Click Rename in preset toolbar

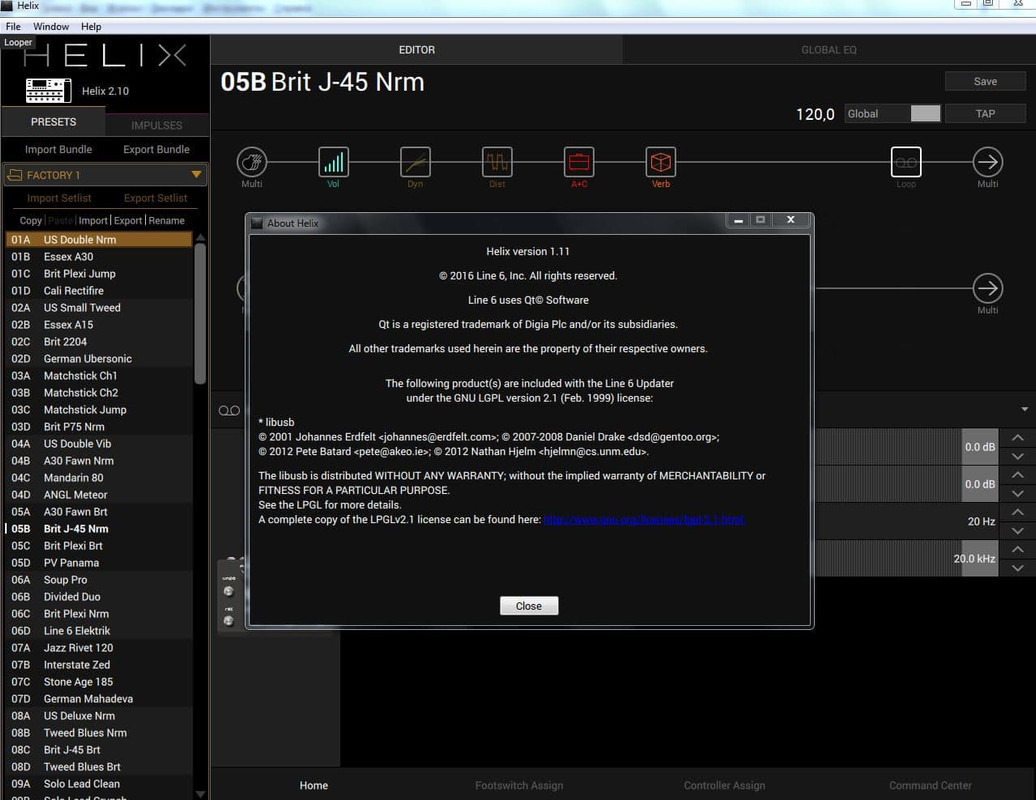click(x=166, y=221)
